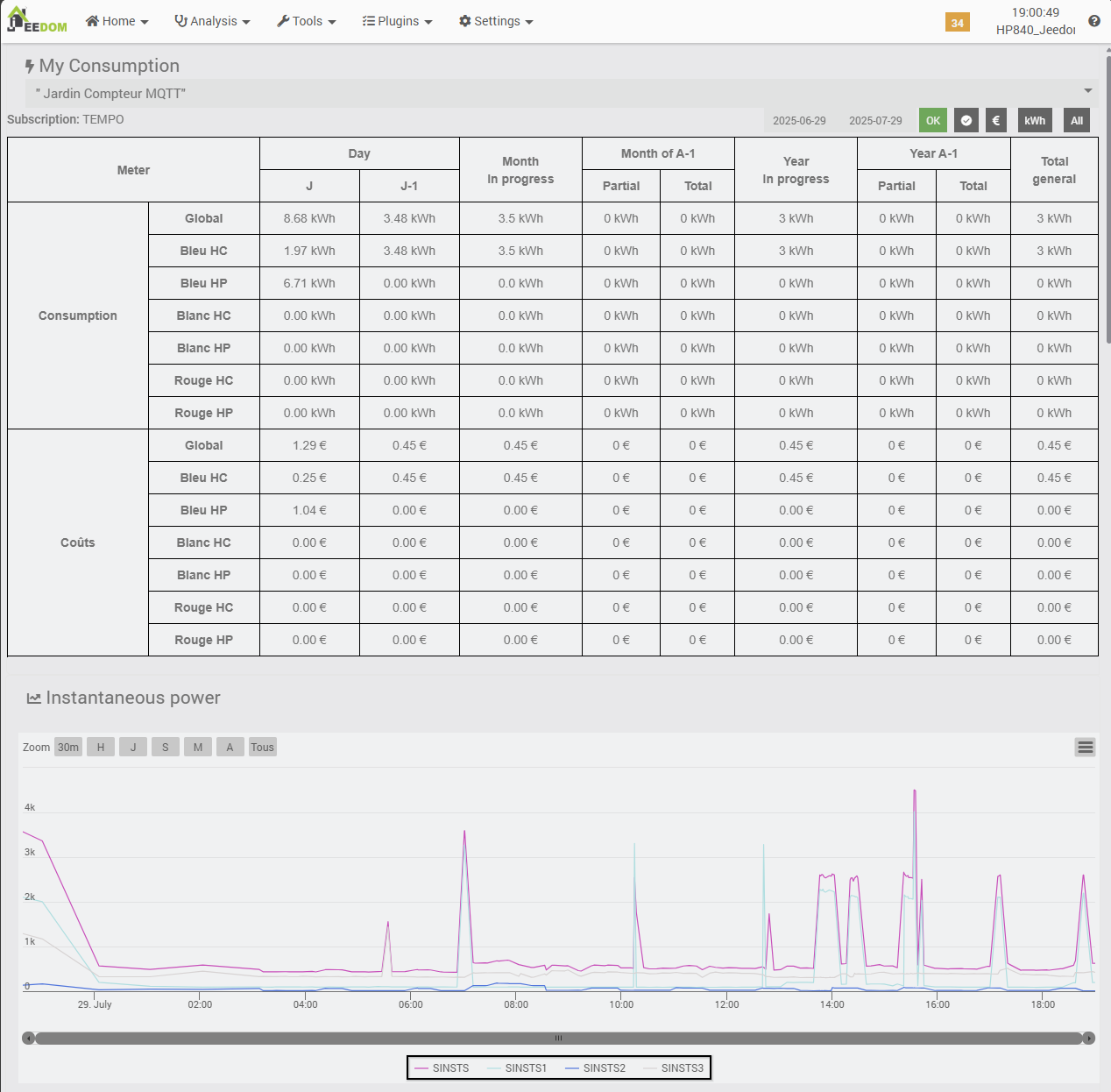Set chart zoom to 30m
This screenshot has height=1092, width=1111.
tap(68, 748)
